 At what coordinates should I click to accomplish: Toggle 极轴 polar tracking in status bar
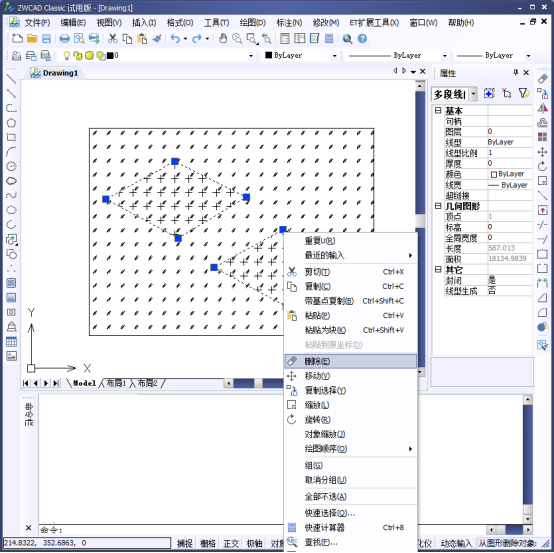(x=254, y=543)
